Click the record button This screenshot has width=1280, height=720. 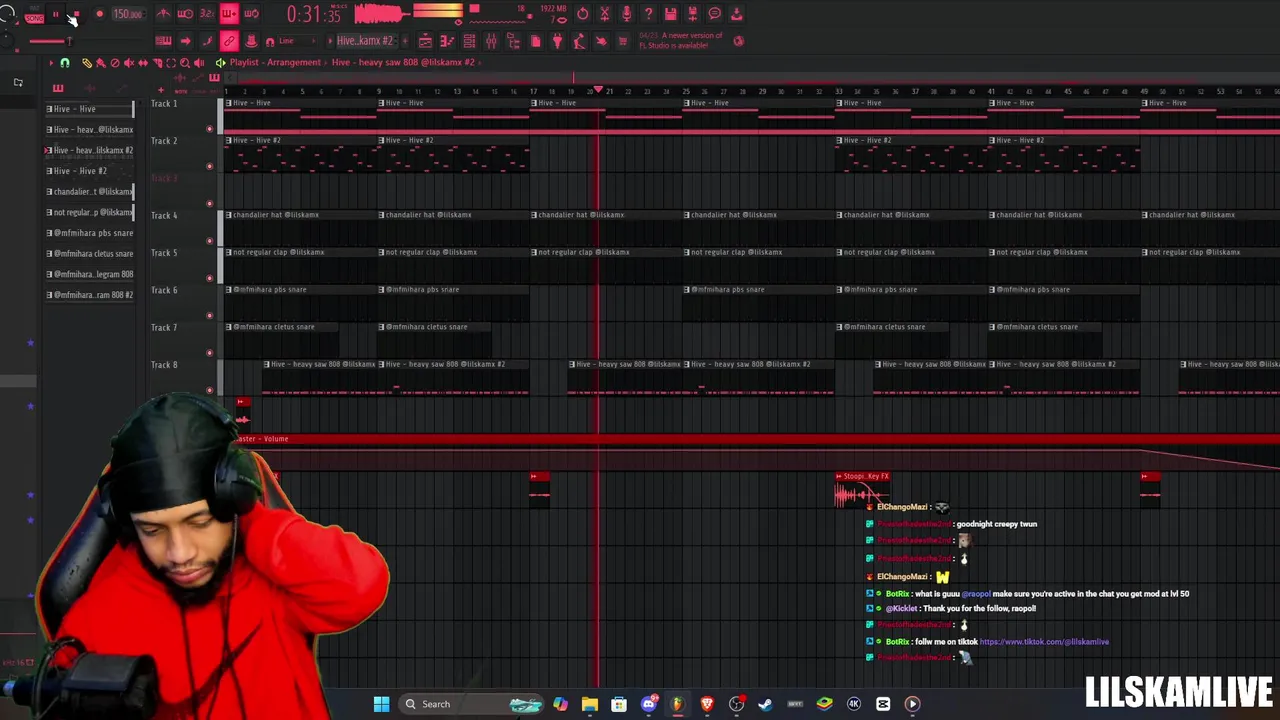99,14
